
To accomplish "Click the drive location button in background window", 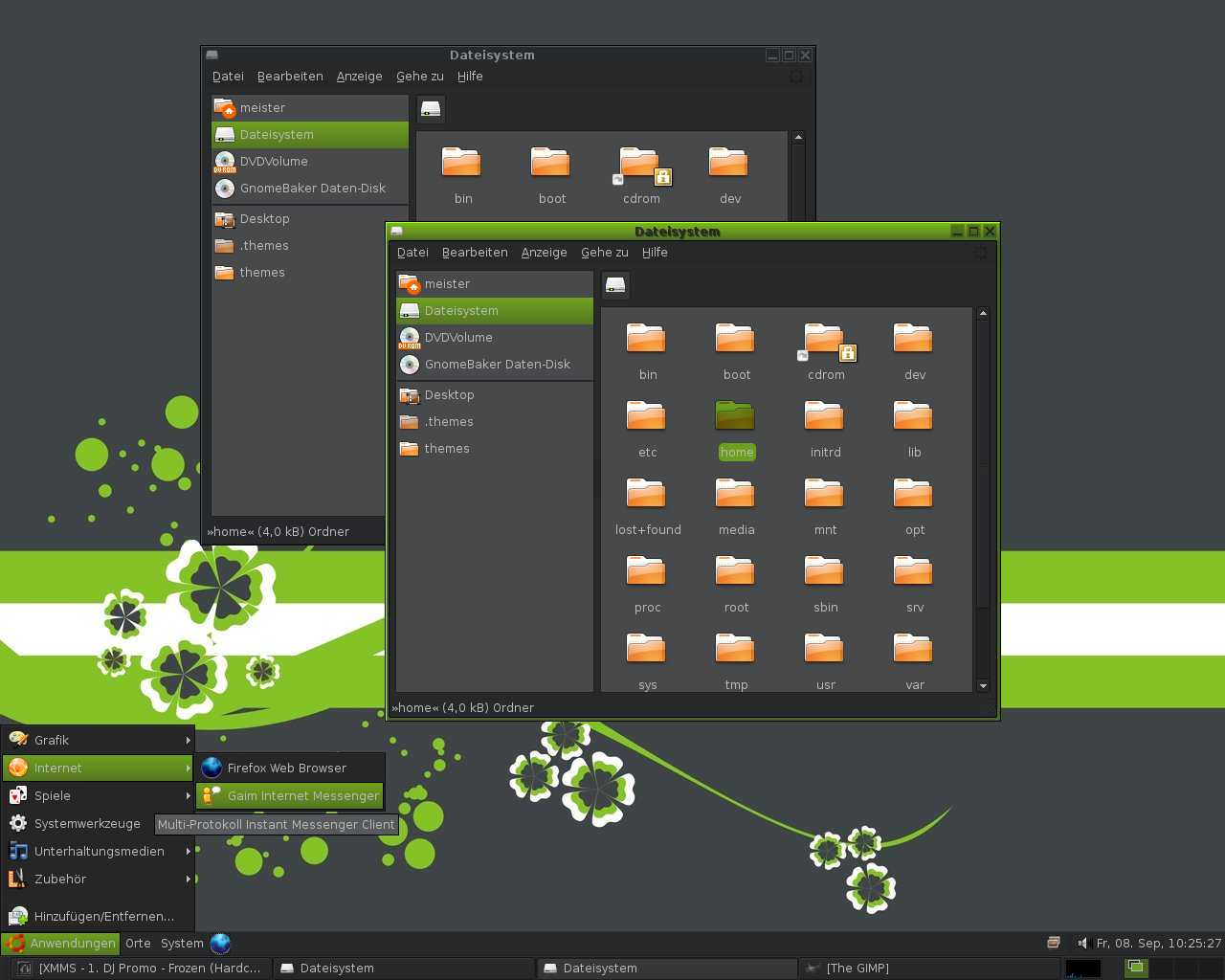I will pyautogui.click(x=431, y=109).
